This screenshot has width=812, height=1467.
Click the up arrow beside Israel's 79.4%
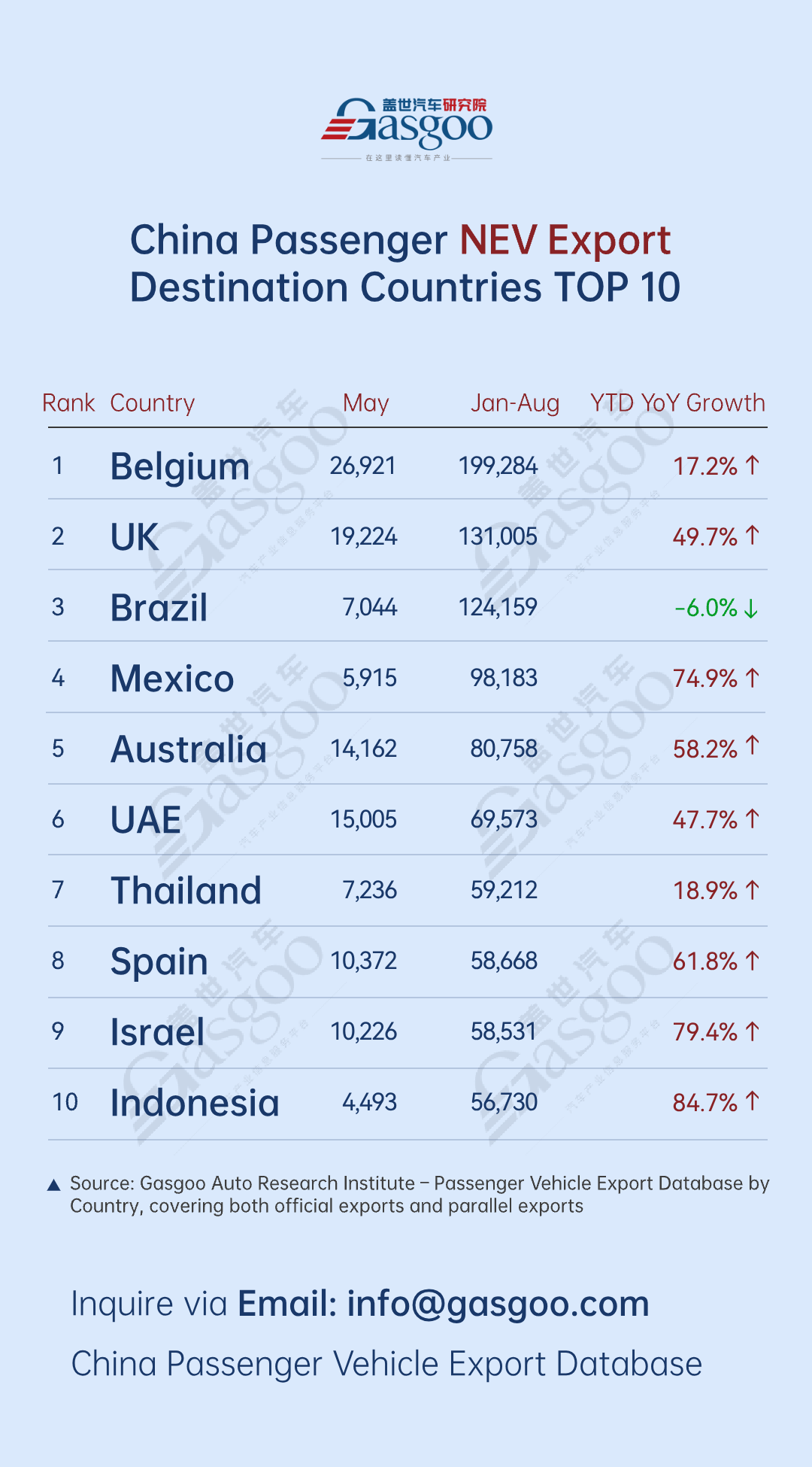click(x=753, y=1031)
